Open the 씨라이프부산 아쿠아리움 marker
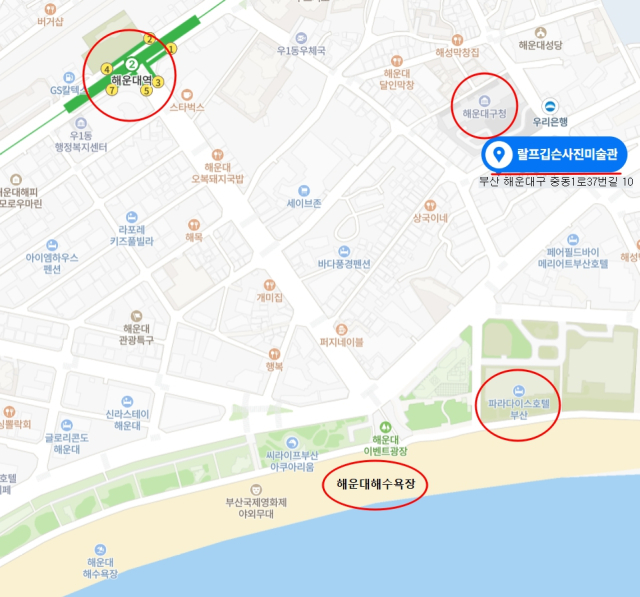Screen dimensions: 640x597 (x=292, y=443)
